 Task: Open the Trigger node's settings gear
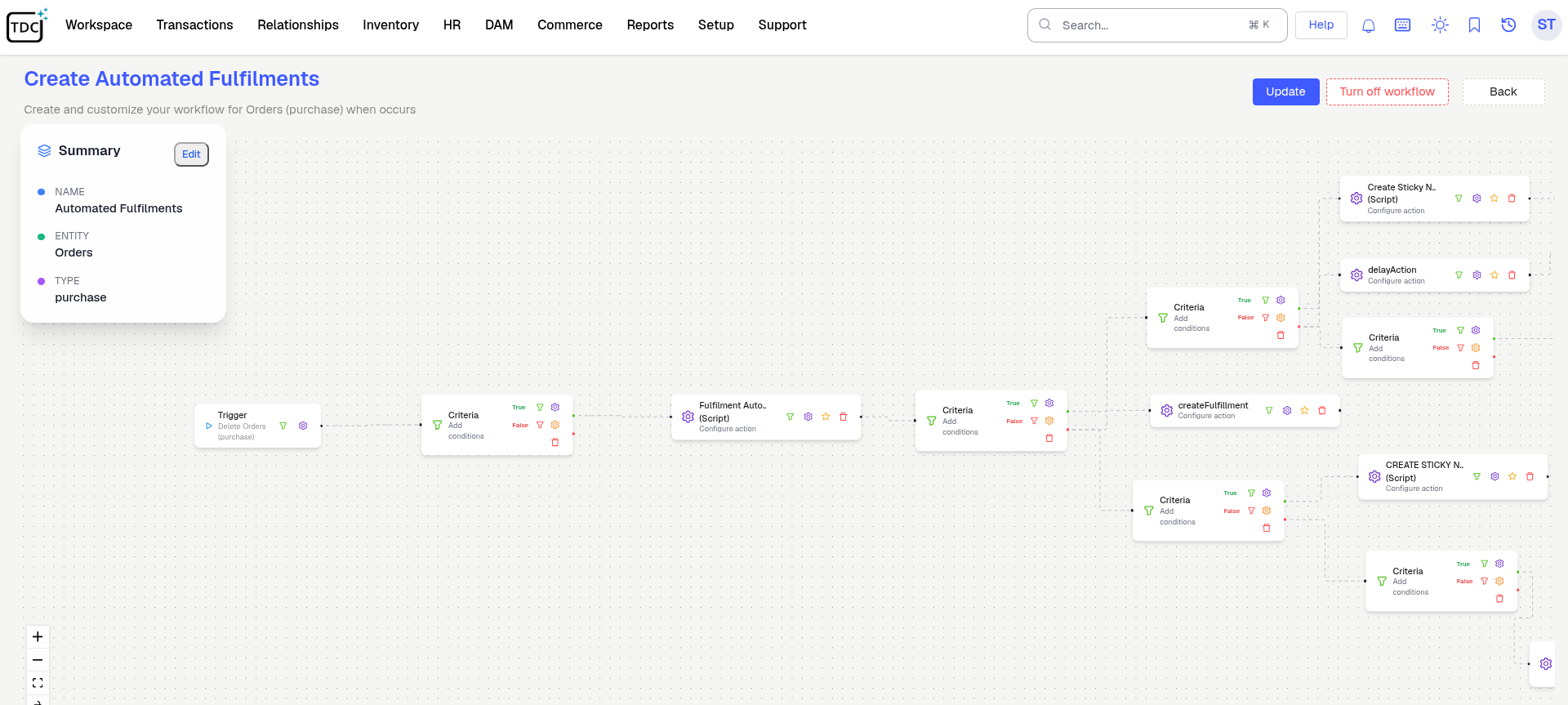(303, 426)
